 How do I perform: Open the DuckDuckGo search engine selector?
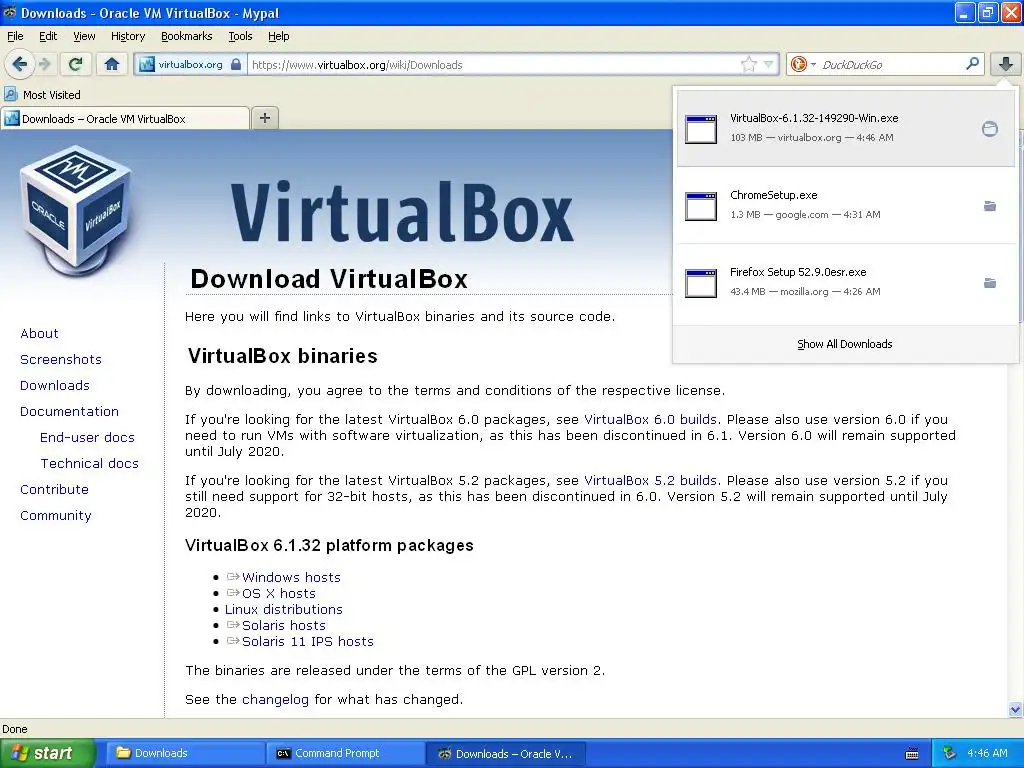(x=803, y=64)
